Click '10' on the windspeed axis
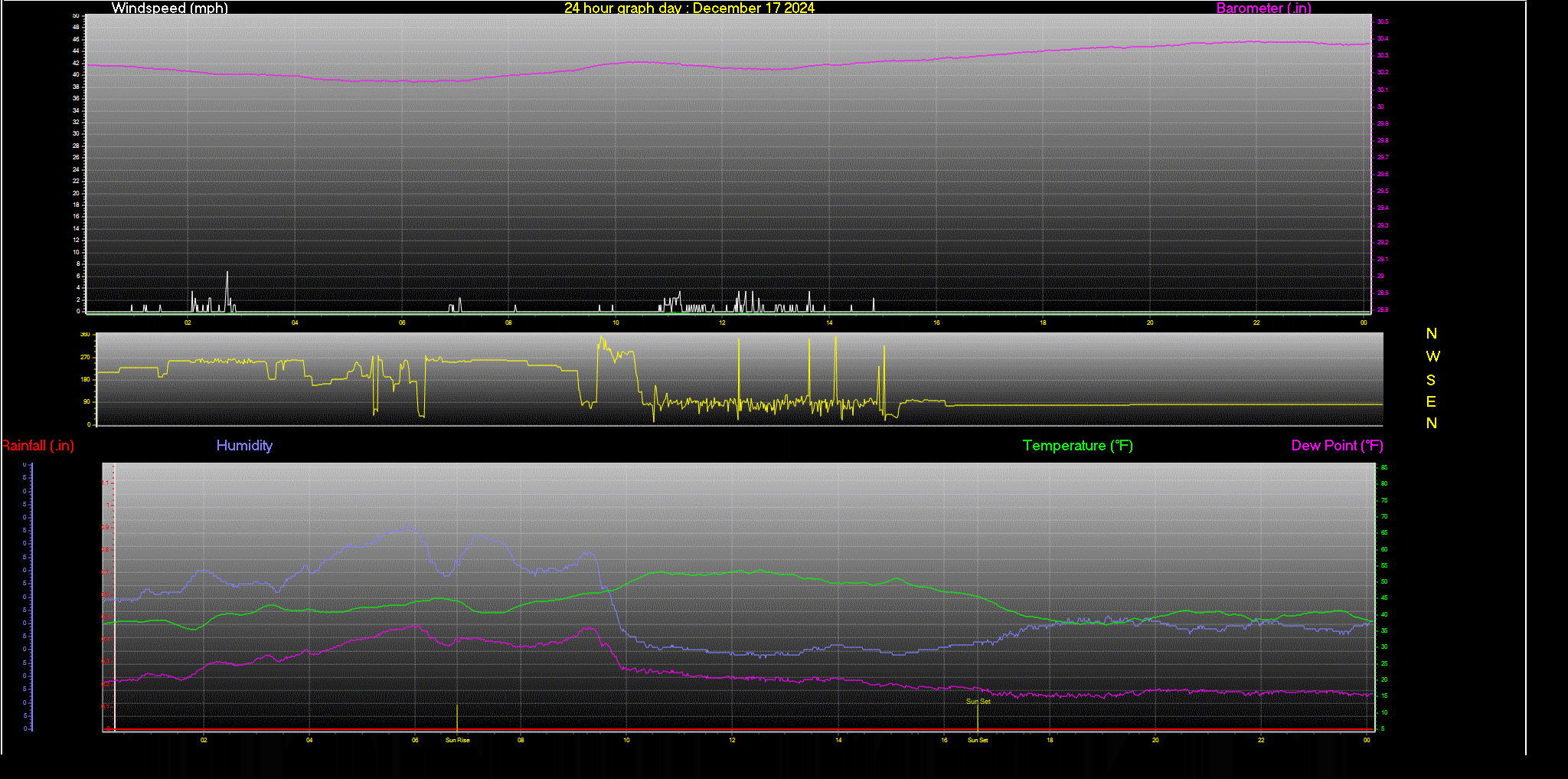This screenshot has width=1568, height=779. [76, 252]
